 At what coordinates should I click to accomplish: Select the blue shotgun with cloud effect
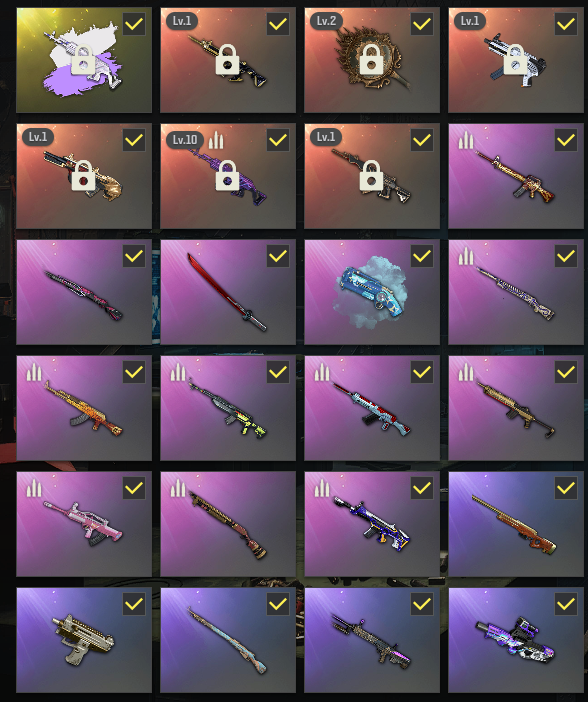[x=372, y=292]
